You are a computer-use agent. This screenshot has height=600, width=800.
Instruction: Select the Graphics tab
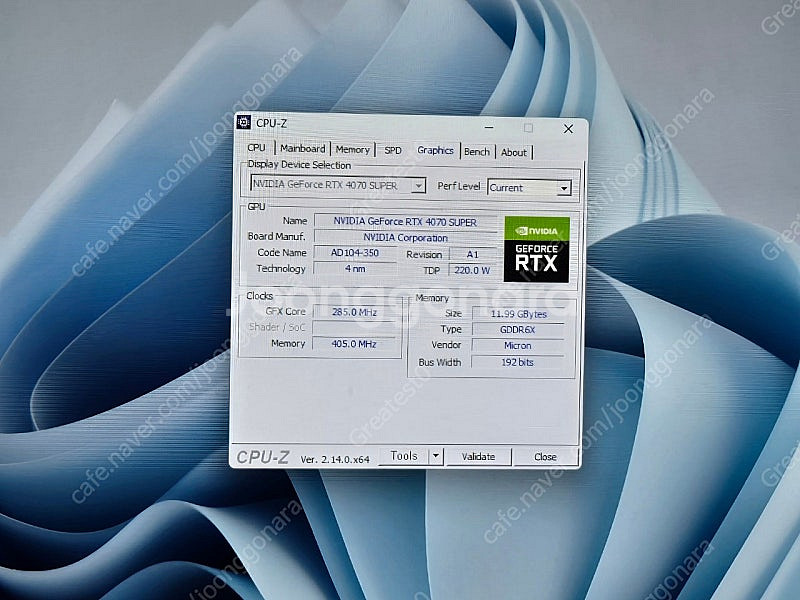[x=435, y=150]
